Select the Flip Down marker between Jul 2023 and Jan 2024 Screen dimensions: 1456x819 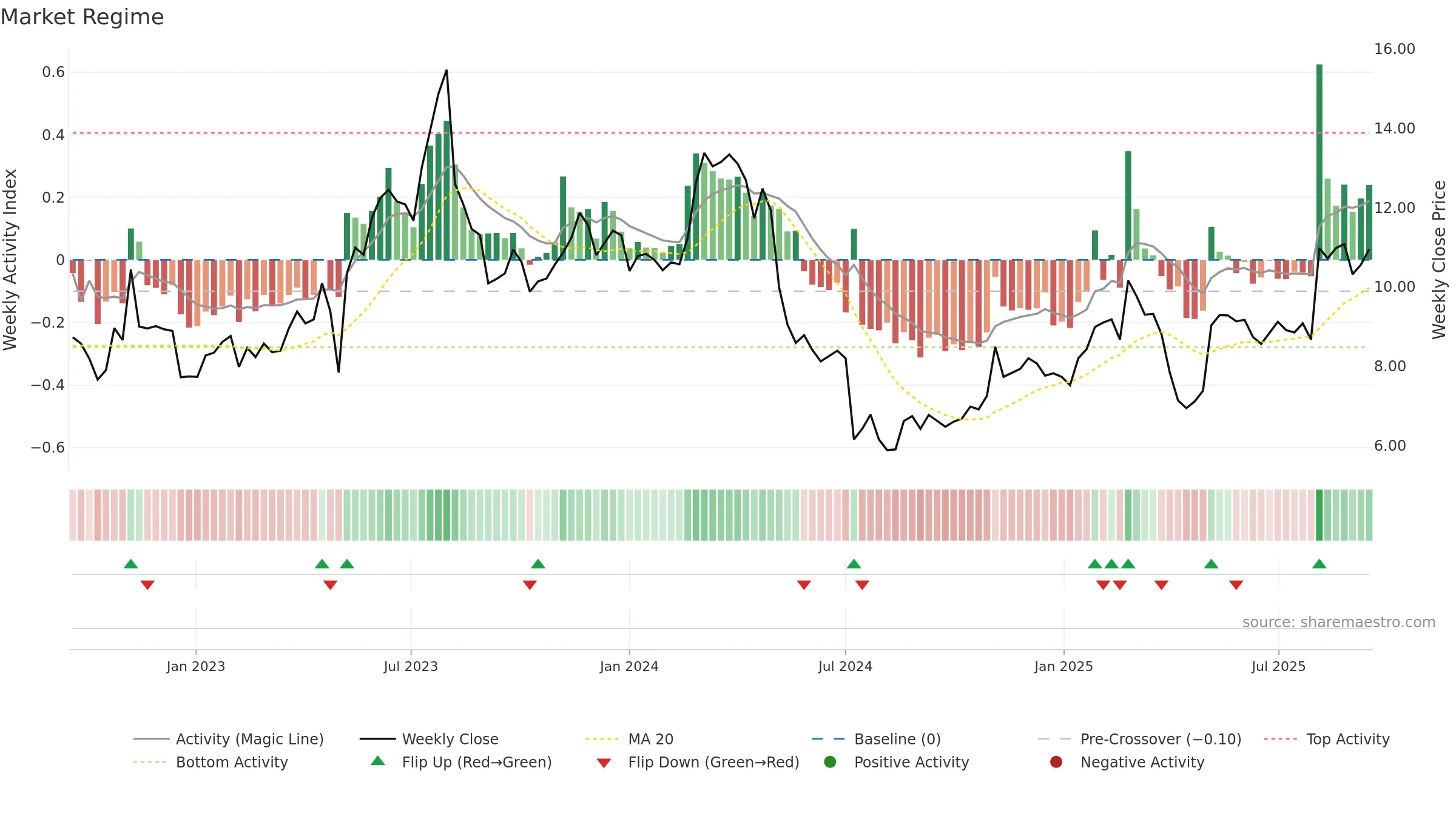pos(530,585)
